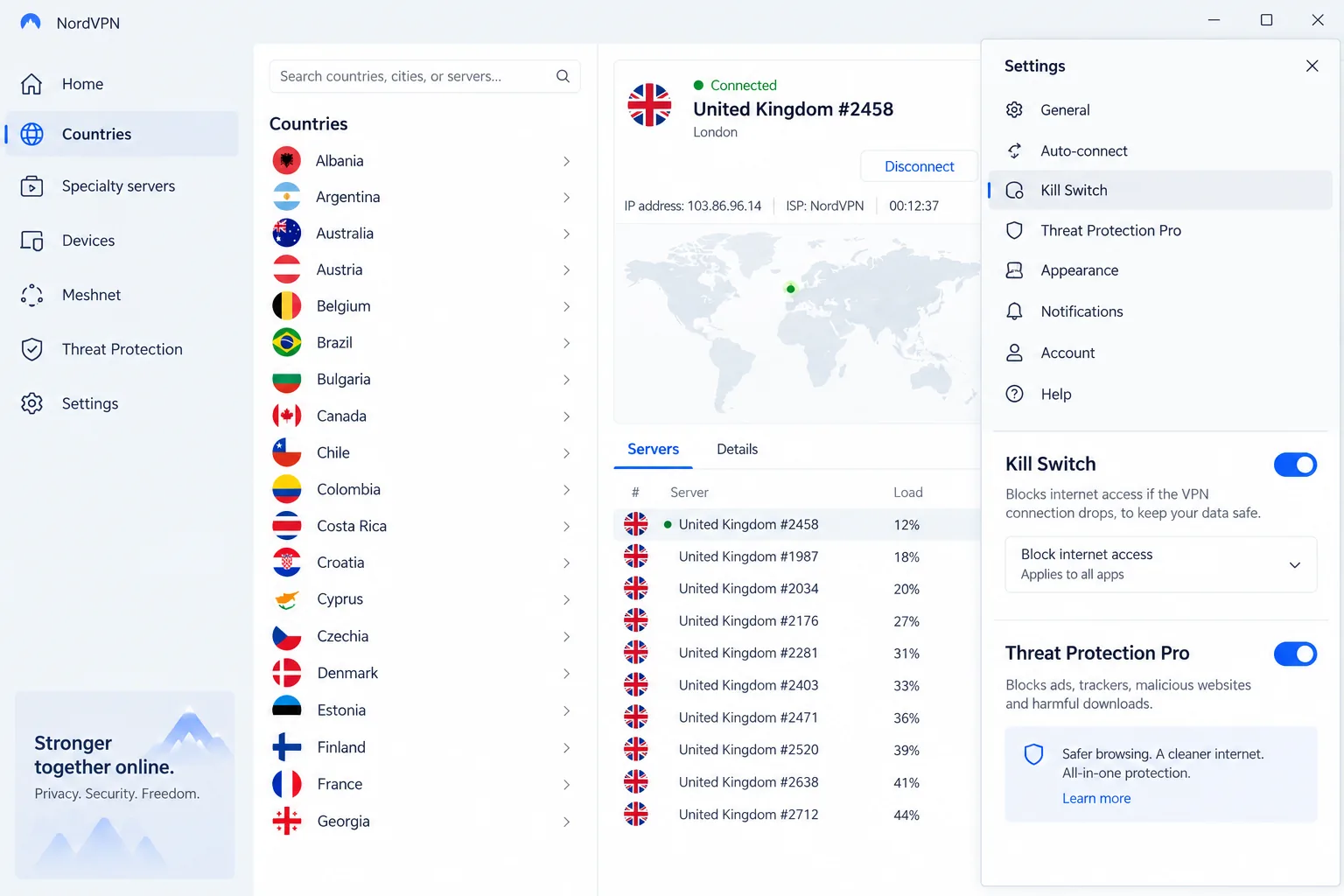Select Georgia in the countries list

[x=424, y=821]
